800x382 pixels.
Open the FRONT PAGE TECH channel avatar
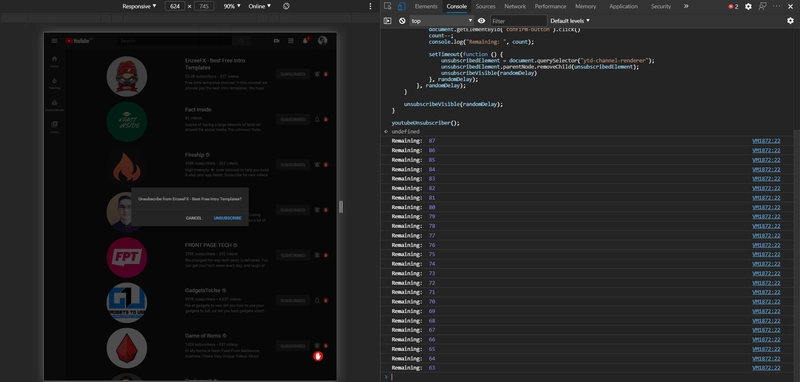pyautogui.click(x=127, y=258)
